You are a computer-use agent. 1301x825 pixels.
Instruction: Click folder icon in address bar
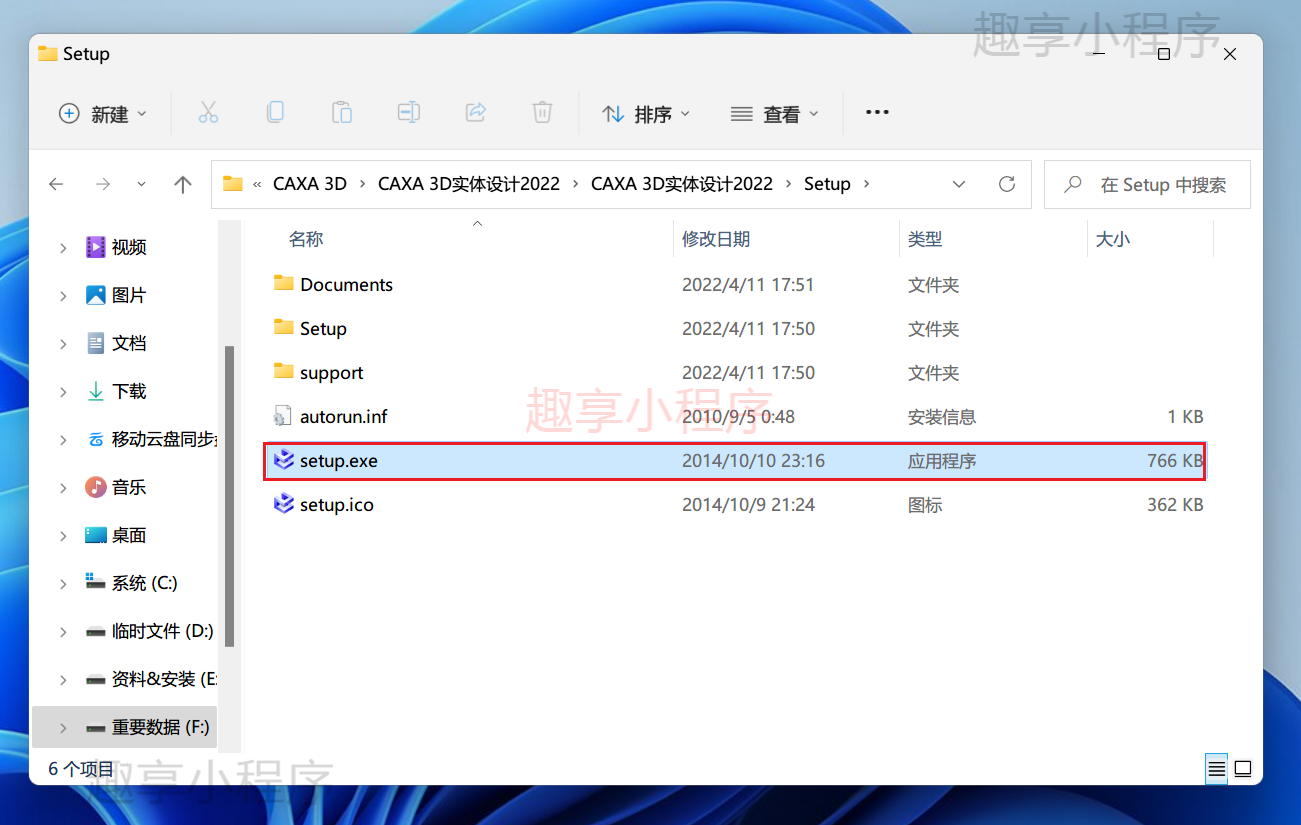click(x=233, y=184)
